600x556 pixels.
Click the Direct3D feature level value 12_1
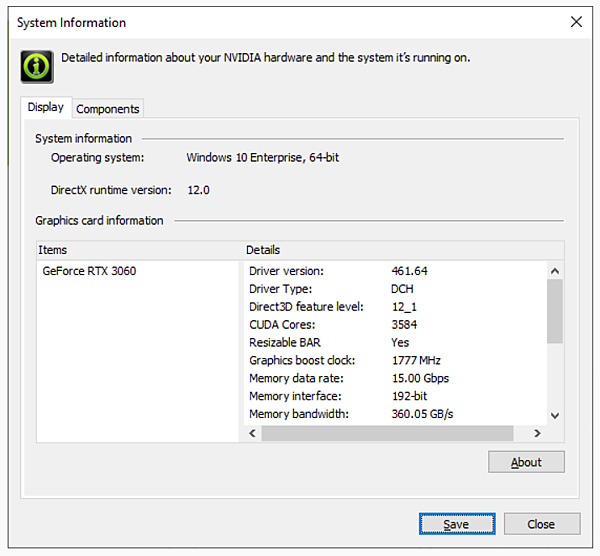tap(404, 307)
